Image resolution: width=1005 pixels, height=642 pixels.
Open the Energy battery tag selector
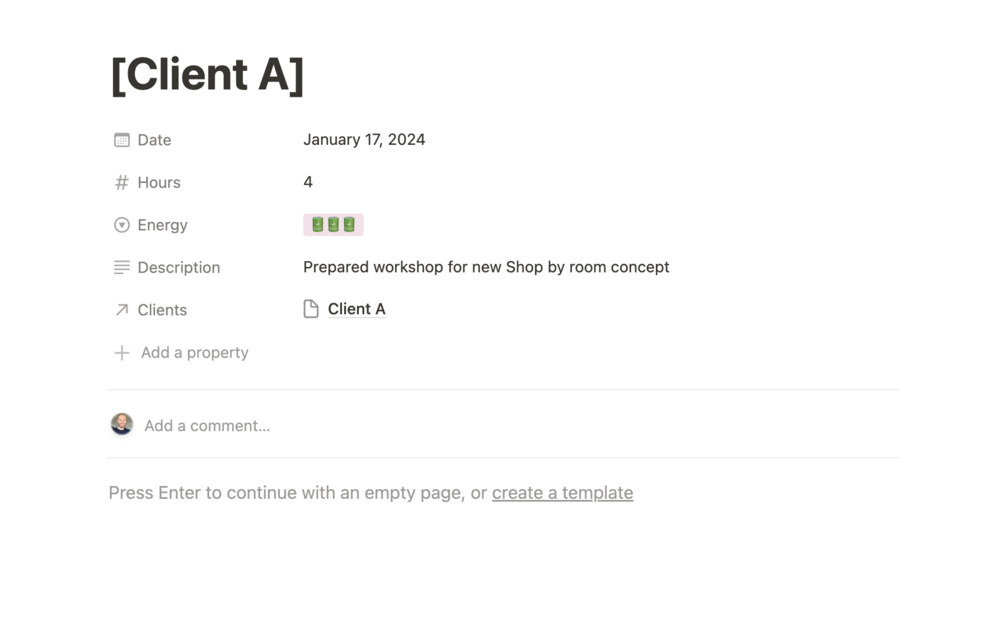tap(333, 225)
